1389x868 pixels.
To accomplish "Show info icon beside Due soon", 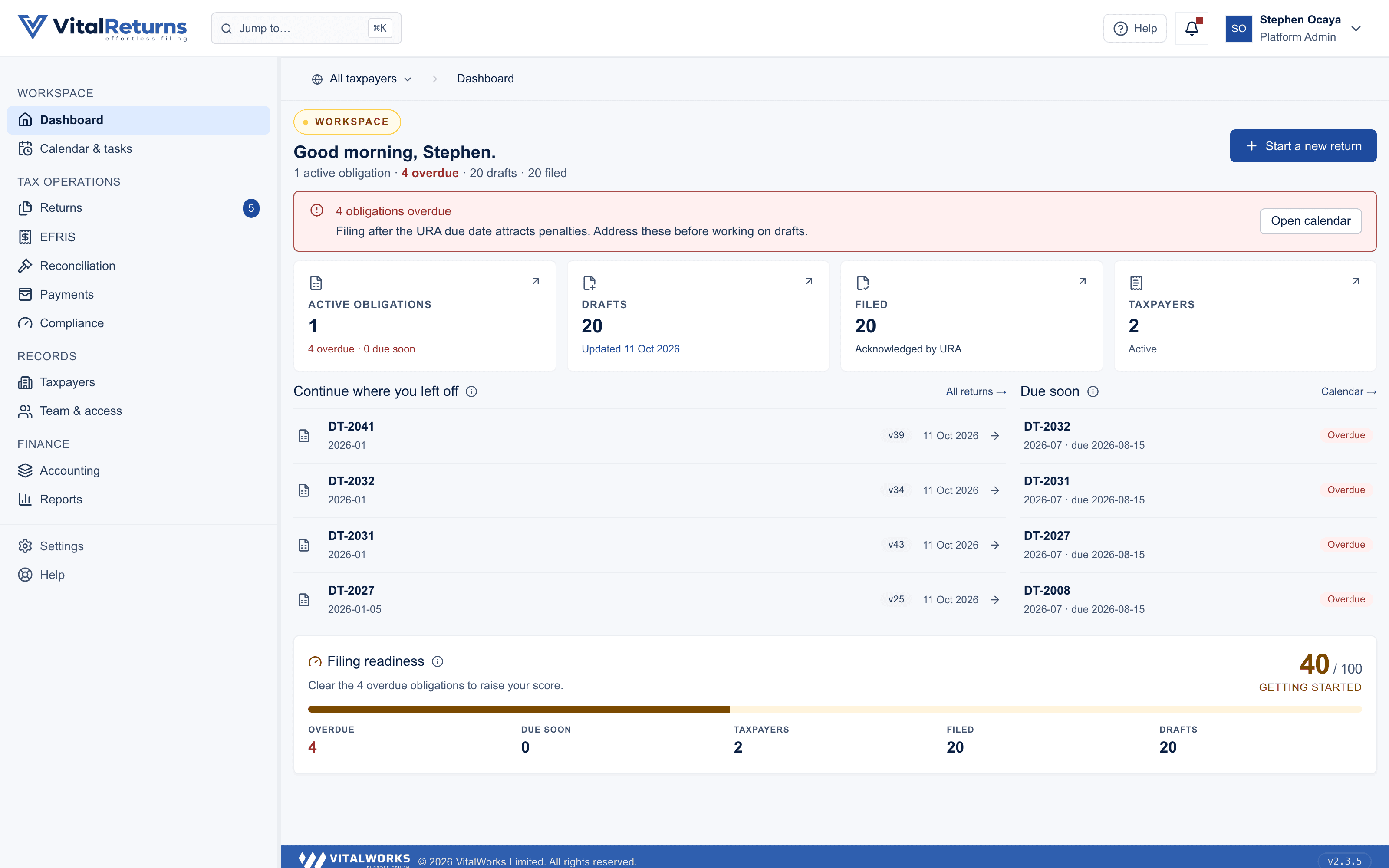I will pyautogui.click(x=1093, y=391).
